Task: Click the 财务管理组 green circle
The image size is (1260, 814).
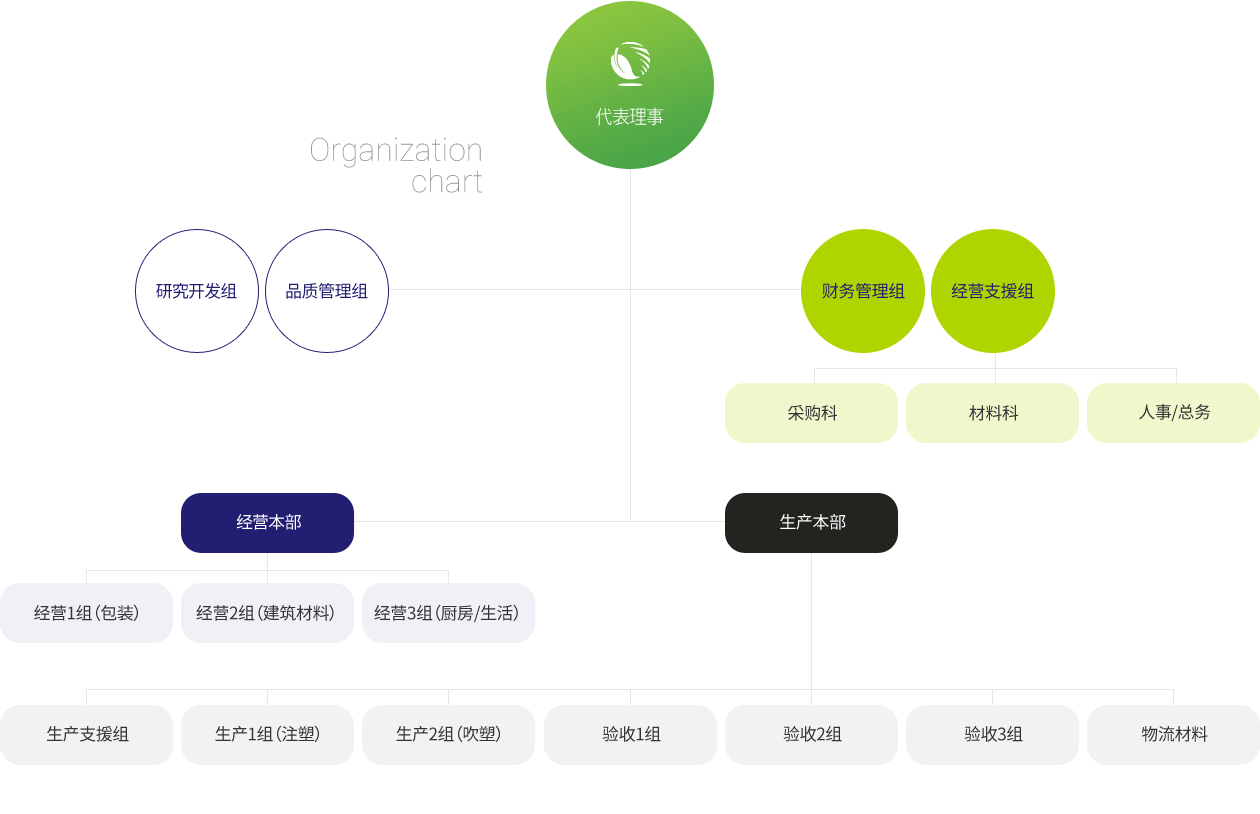Action: click(863, 291)
